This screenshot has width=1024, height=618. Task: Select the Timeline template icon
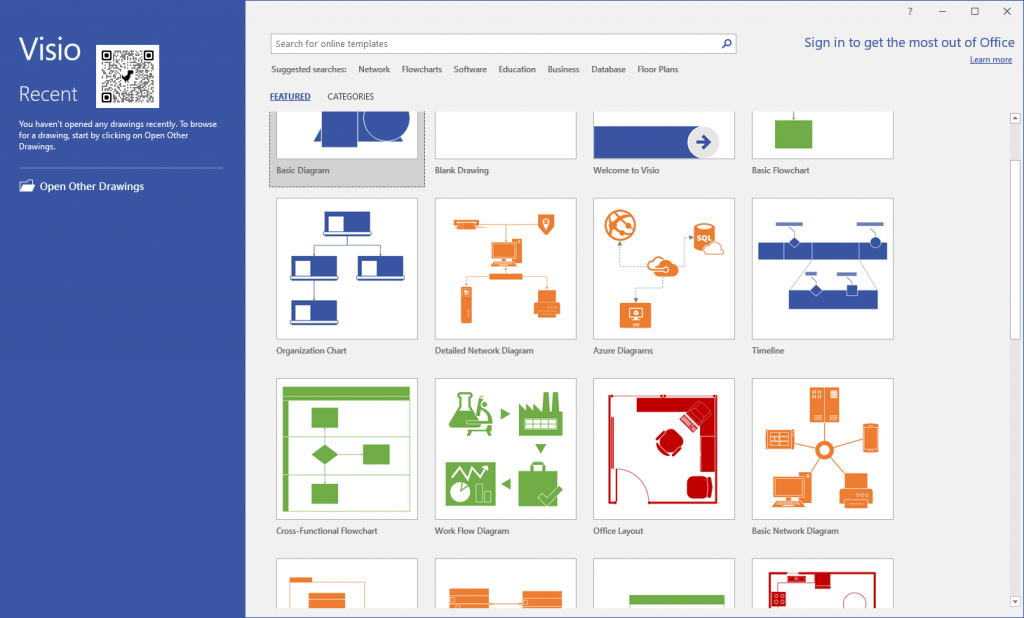(821, 267)
